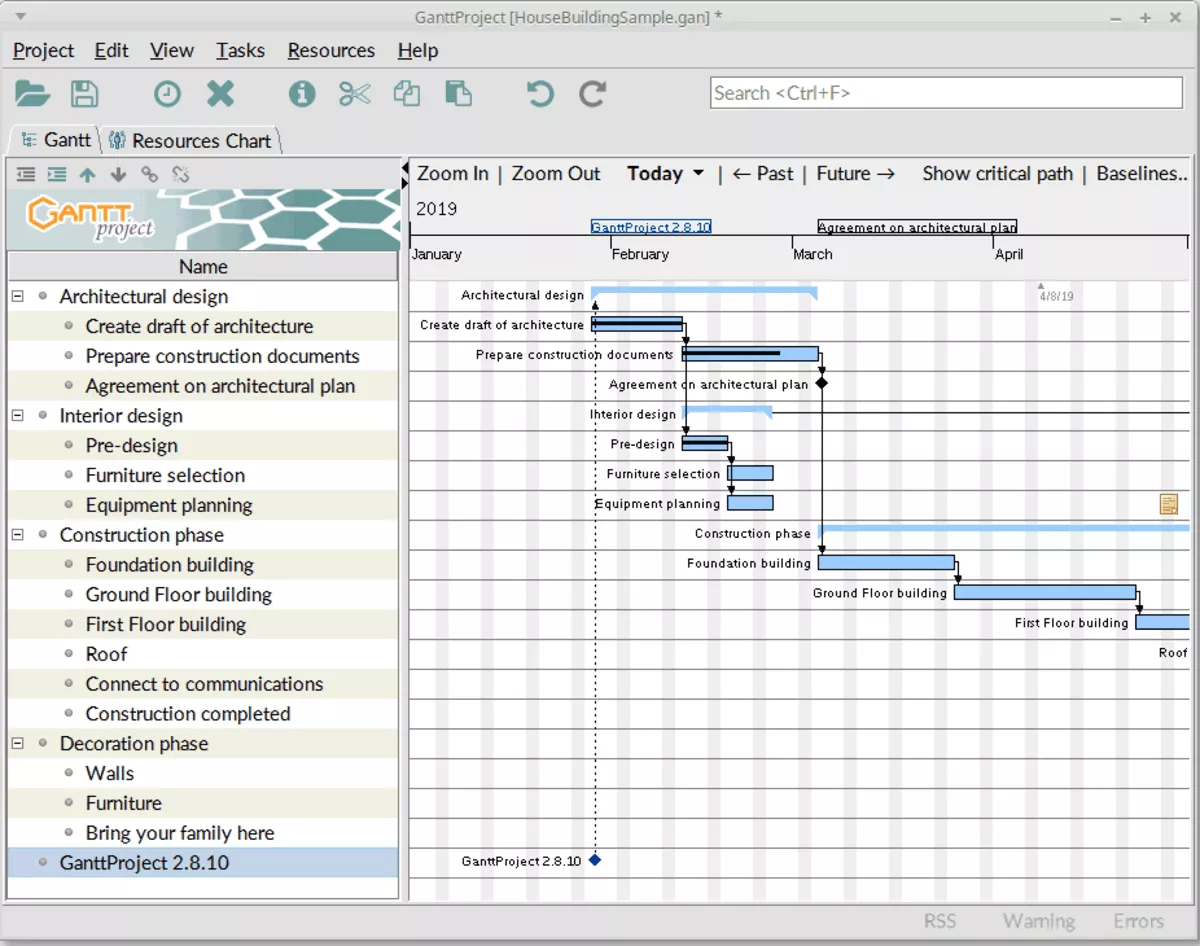Link the selected tasks together
Image resolution: width=1200 pixels, height=946 pixels.
point(150,173)
